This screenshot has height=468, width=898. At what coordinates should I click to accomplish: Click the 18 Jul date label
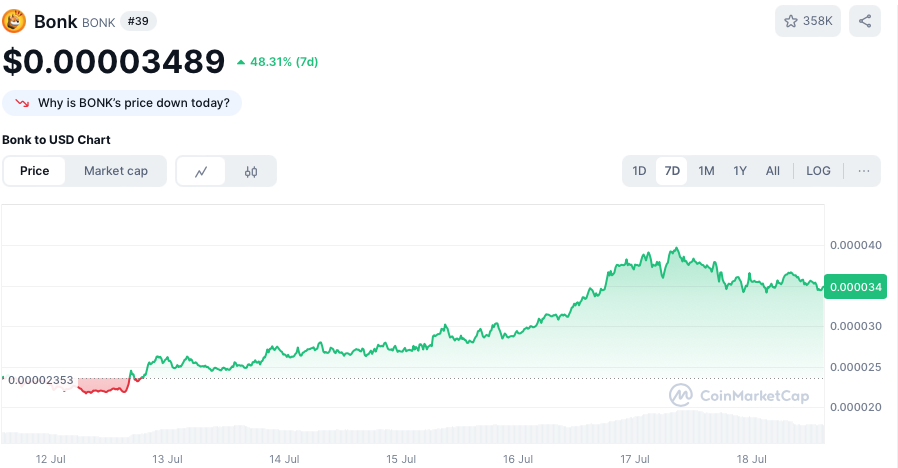(x=751, y=459)
